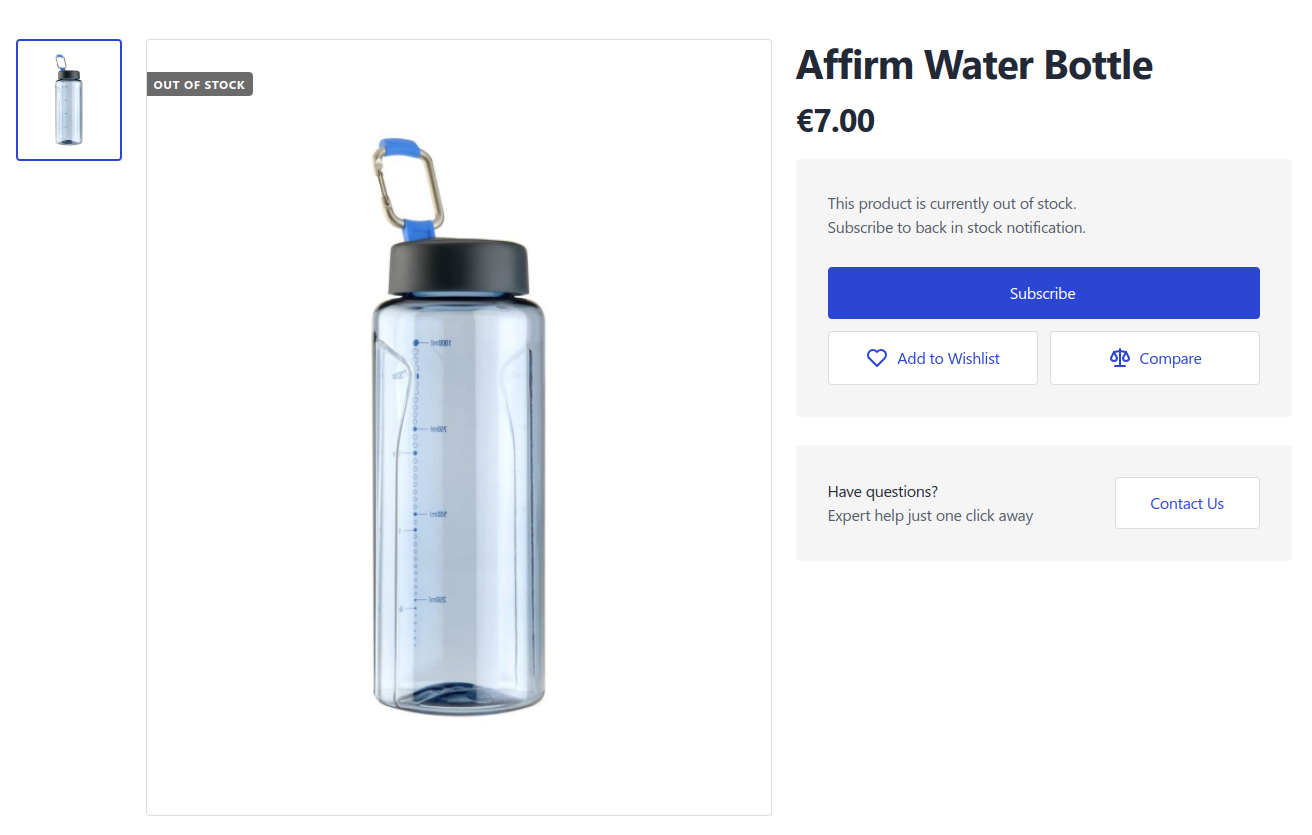Viewport: 1312px width, 835px height.
Task: Click the heart icon inside Add to Wishlist
Action: (x=877, y=357)
